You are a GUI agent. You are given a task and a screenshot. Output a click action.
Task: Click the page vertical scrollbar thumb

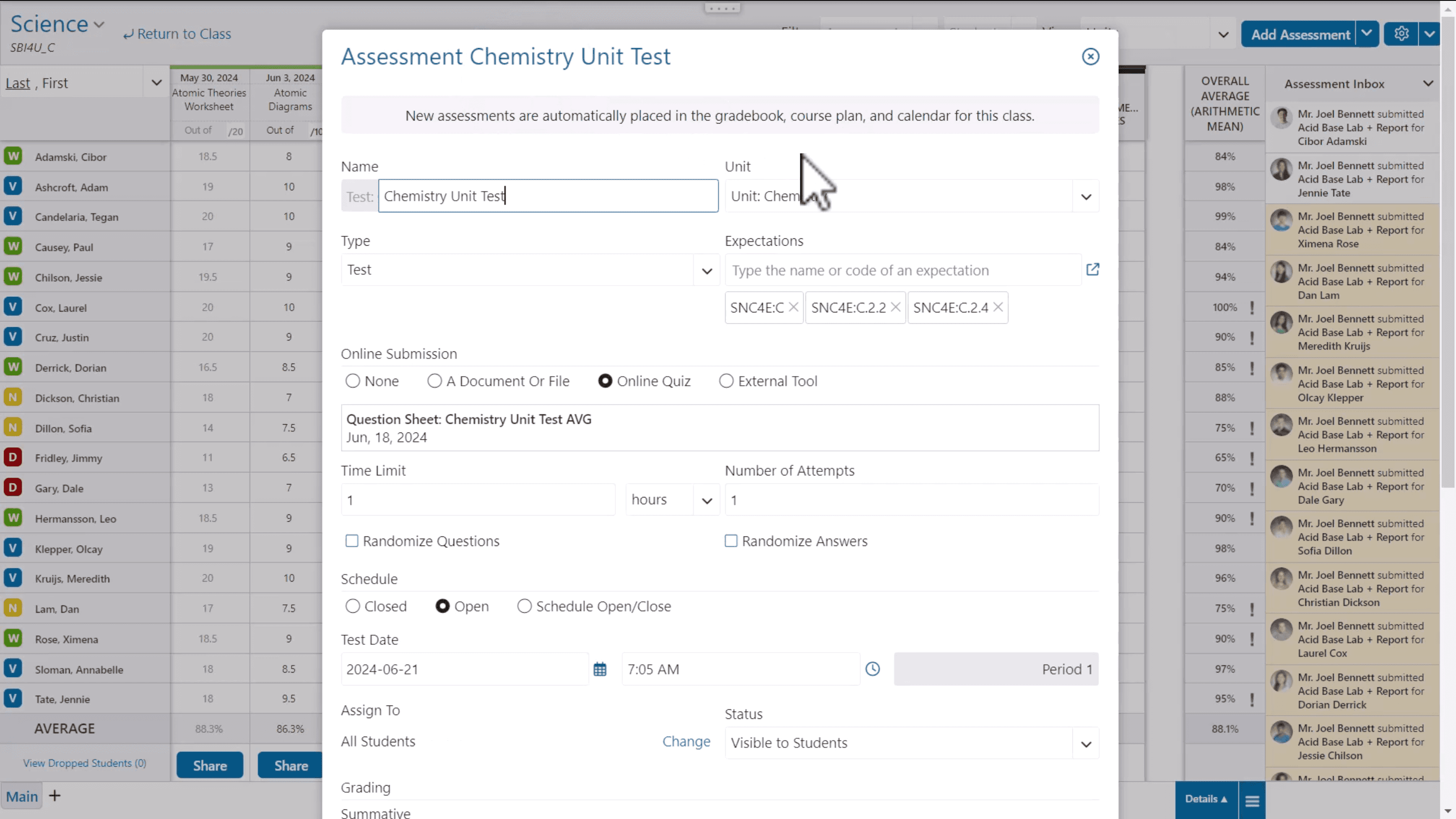pyautogui.click(x=1448, y=251)
